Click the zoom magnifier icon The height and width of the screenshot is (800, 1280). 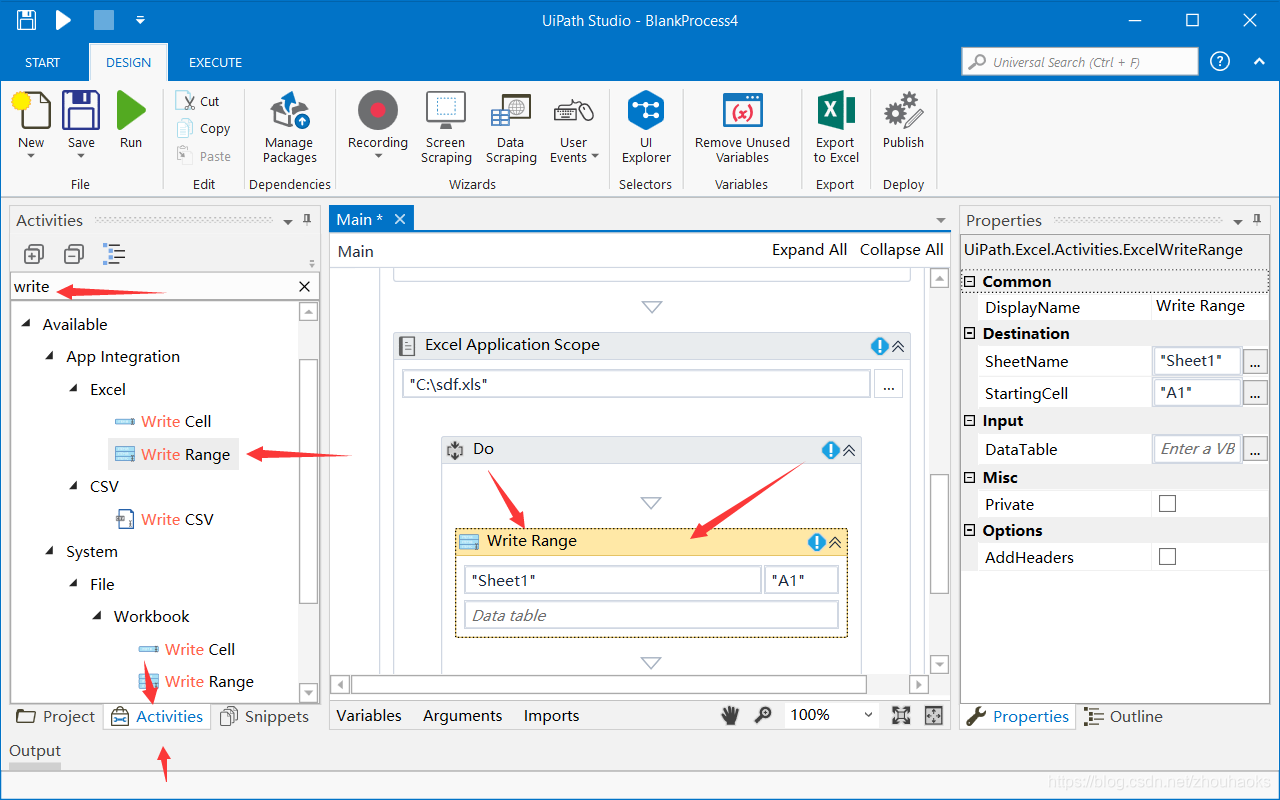point(763,715)
